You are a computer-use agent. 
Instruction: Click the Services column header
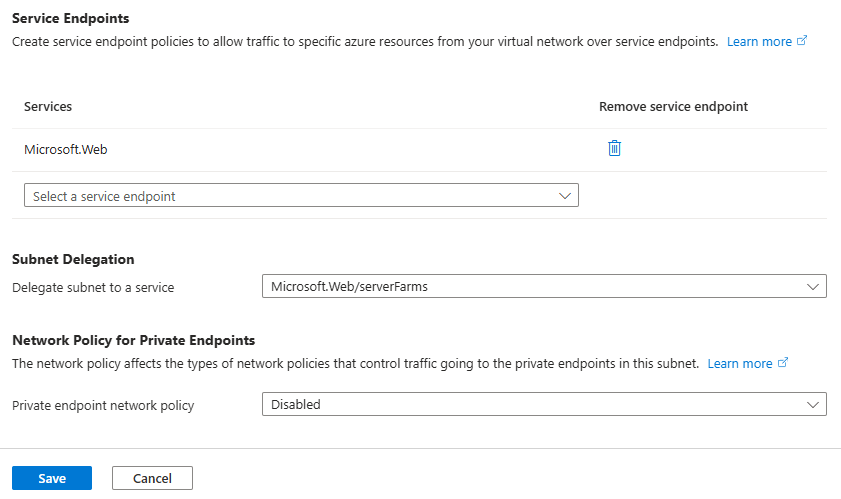(48, 106)
